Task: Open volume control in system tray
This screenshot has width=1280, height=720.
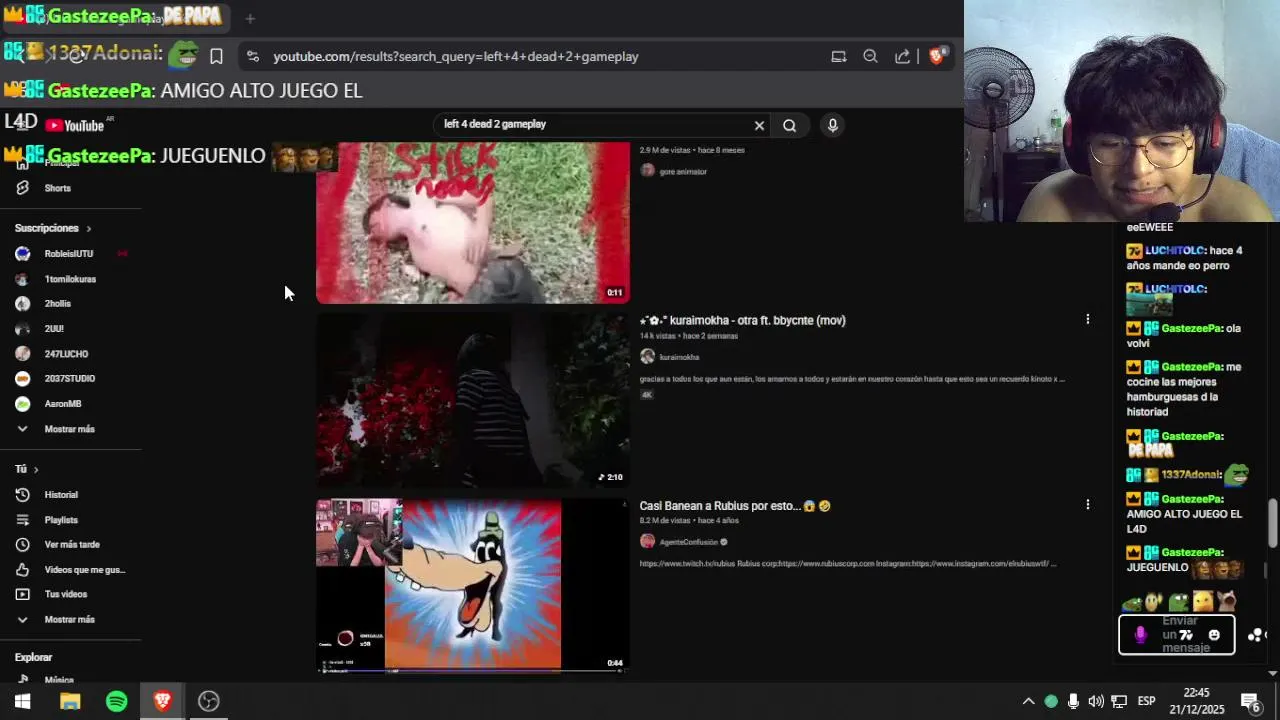Action: coord(1096,701)
